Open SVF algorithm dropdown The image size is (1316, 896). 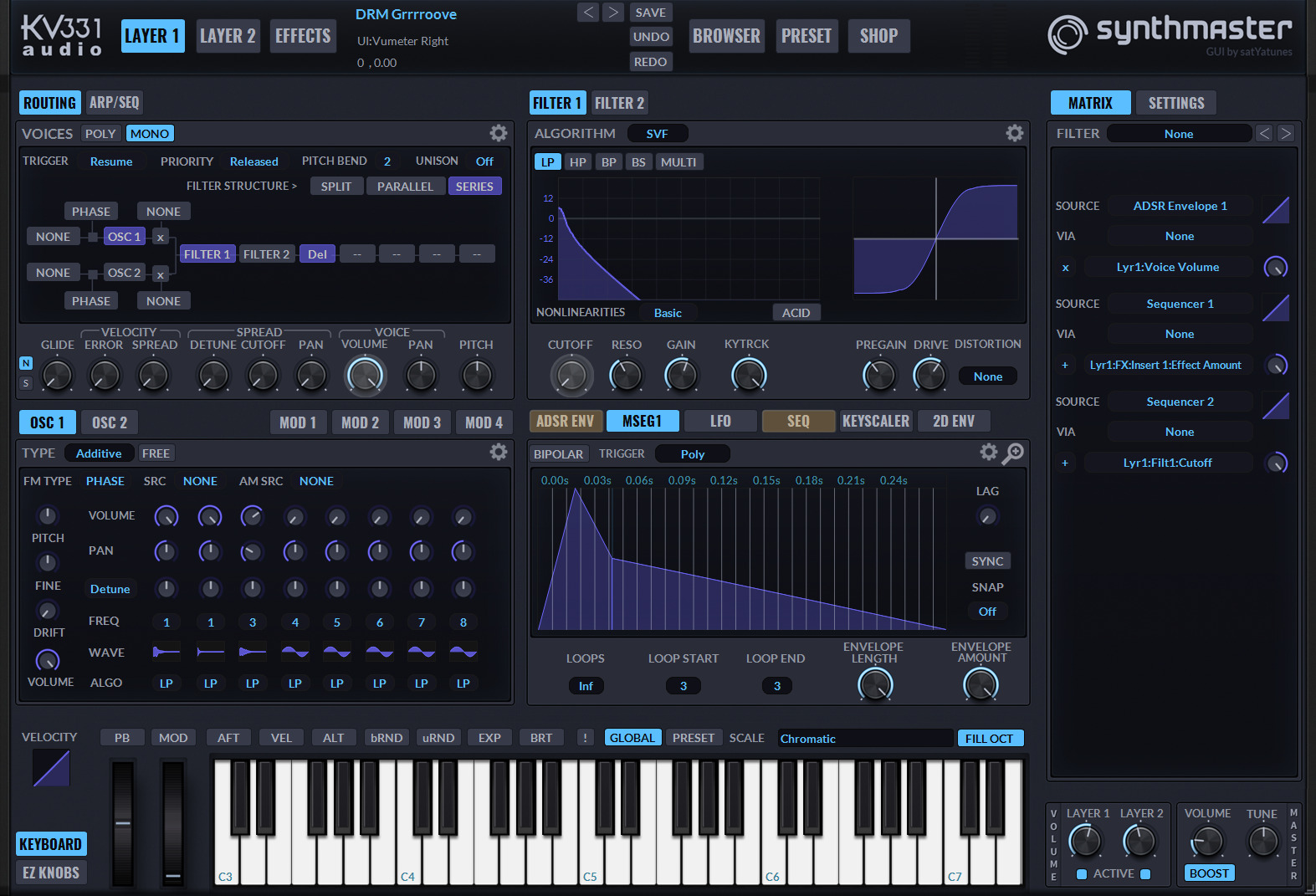point(658,134)
